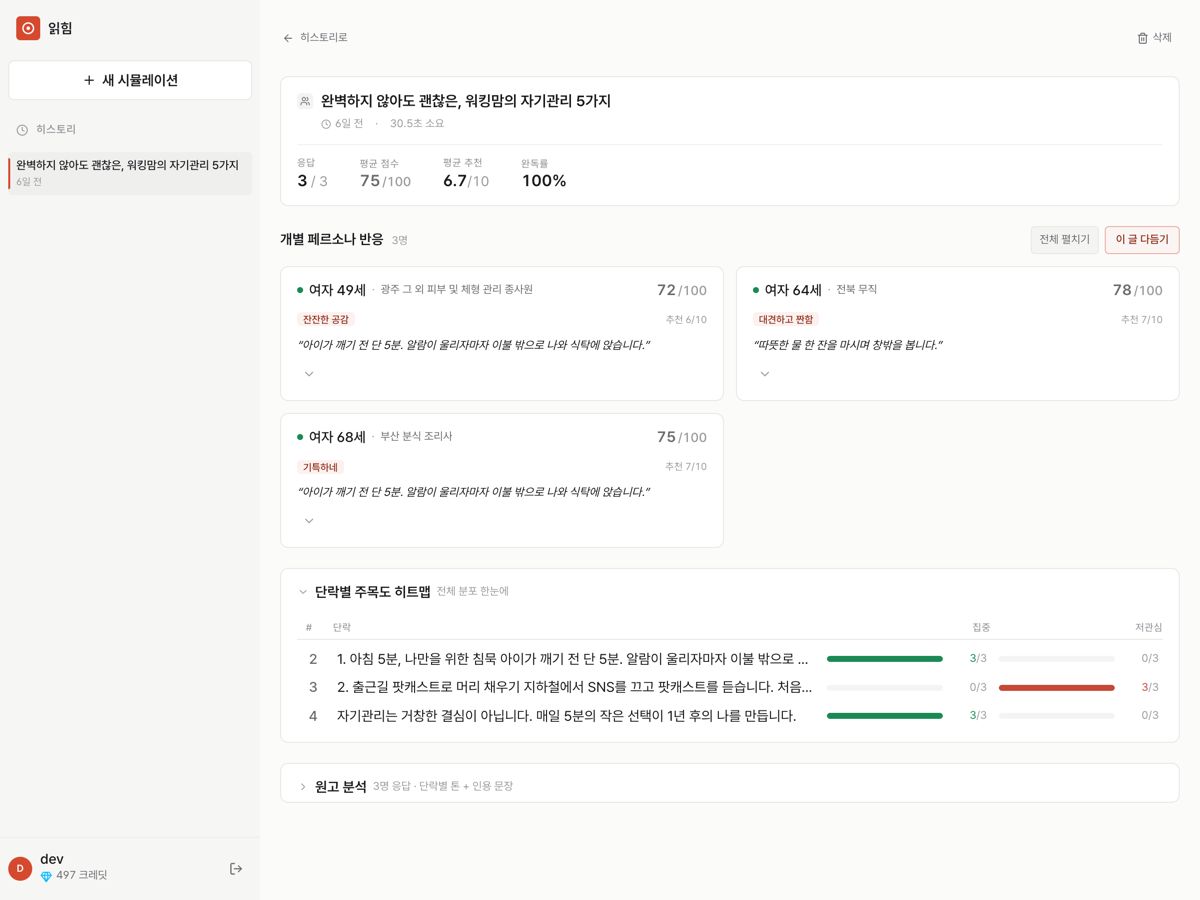Click the 집중 column header
The image size is (1200, 900).
pos(981,628)
